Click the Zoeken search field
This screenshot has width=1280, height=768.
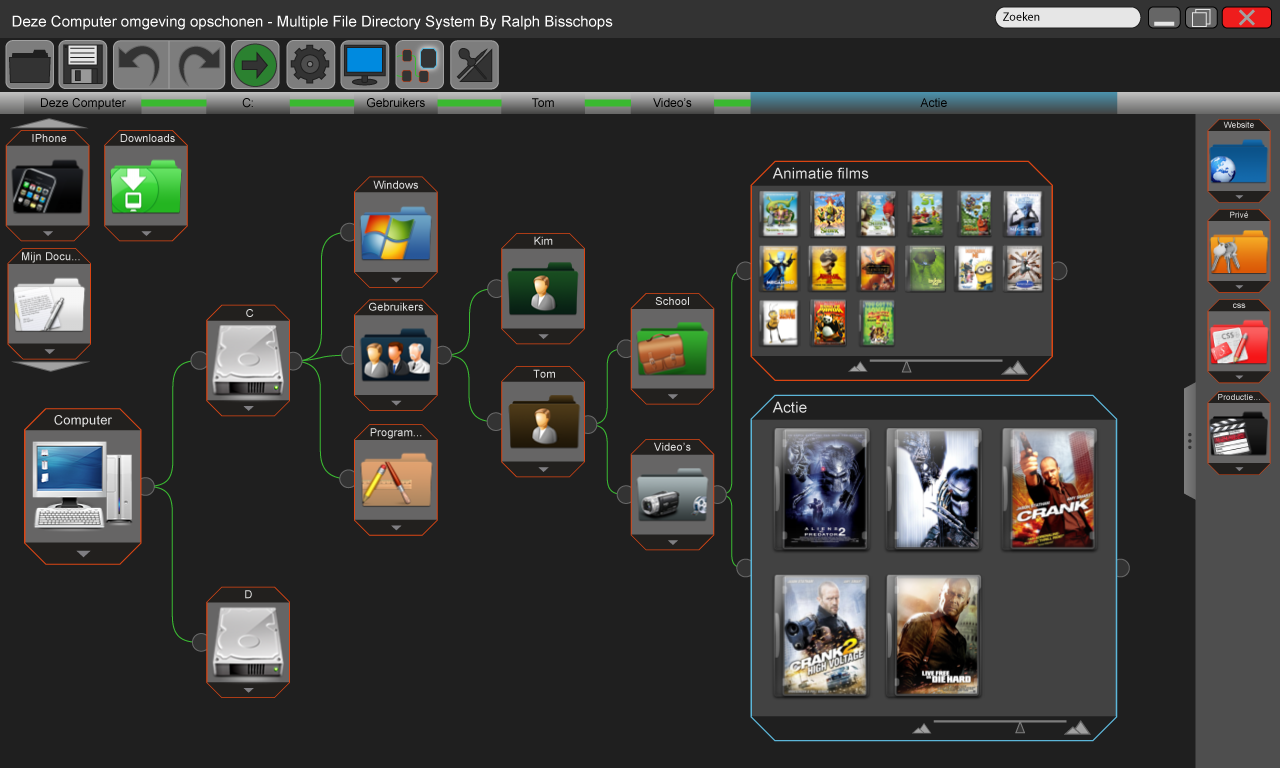[1066, 17]
